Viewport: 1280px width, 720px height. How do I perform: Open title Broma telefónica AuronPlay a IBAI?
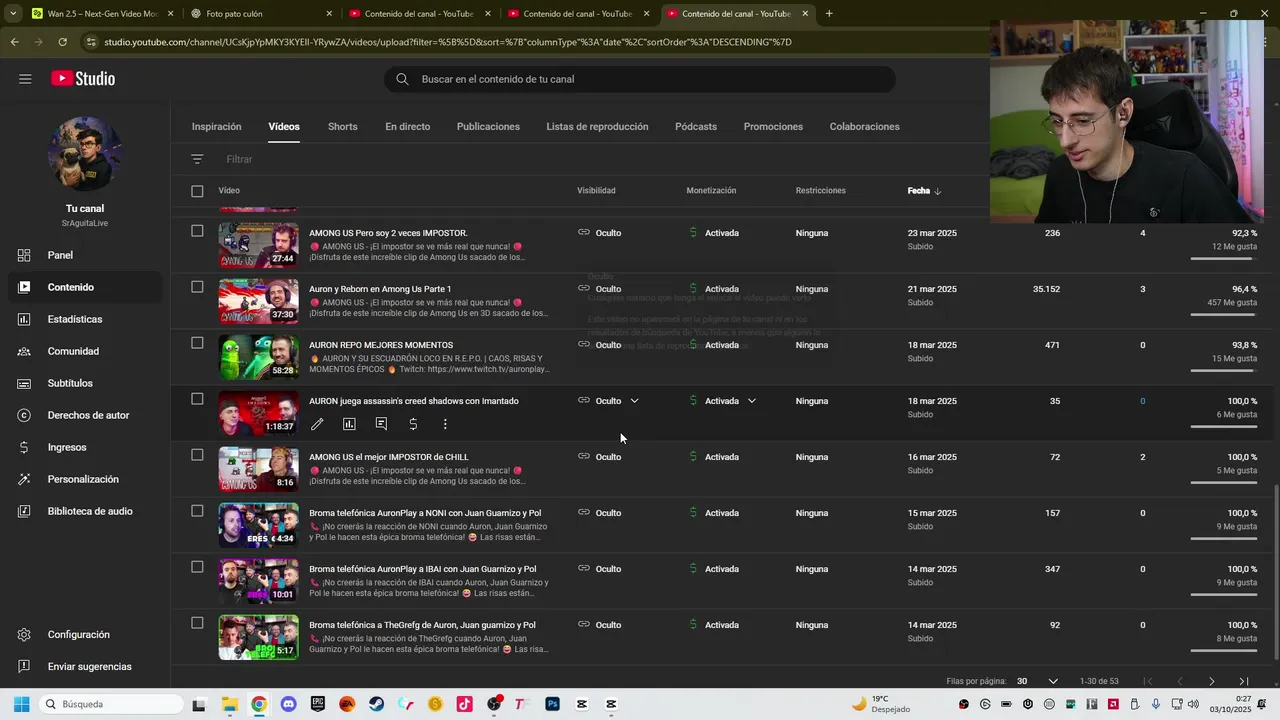tap(422, 569)
